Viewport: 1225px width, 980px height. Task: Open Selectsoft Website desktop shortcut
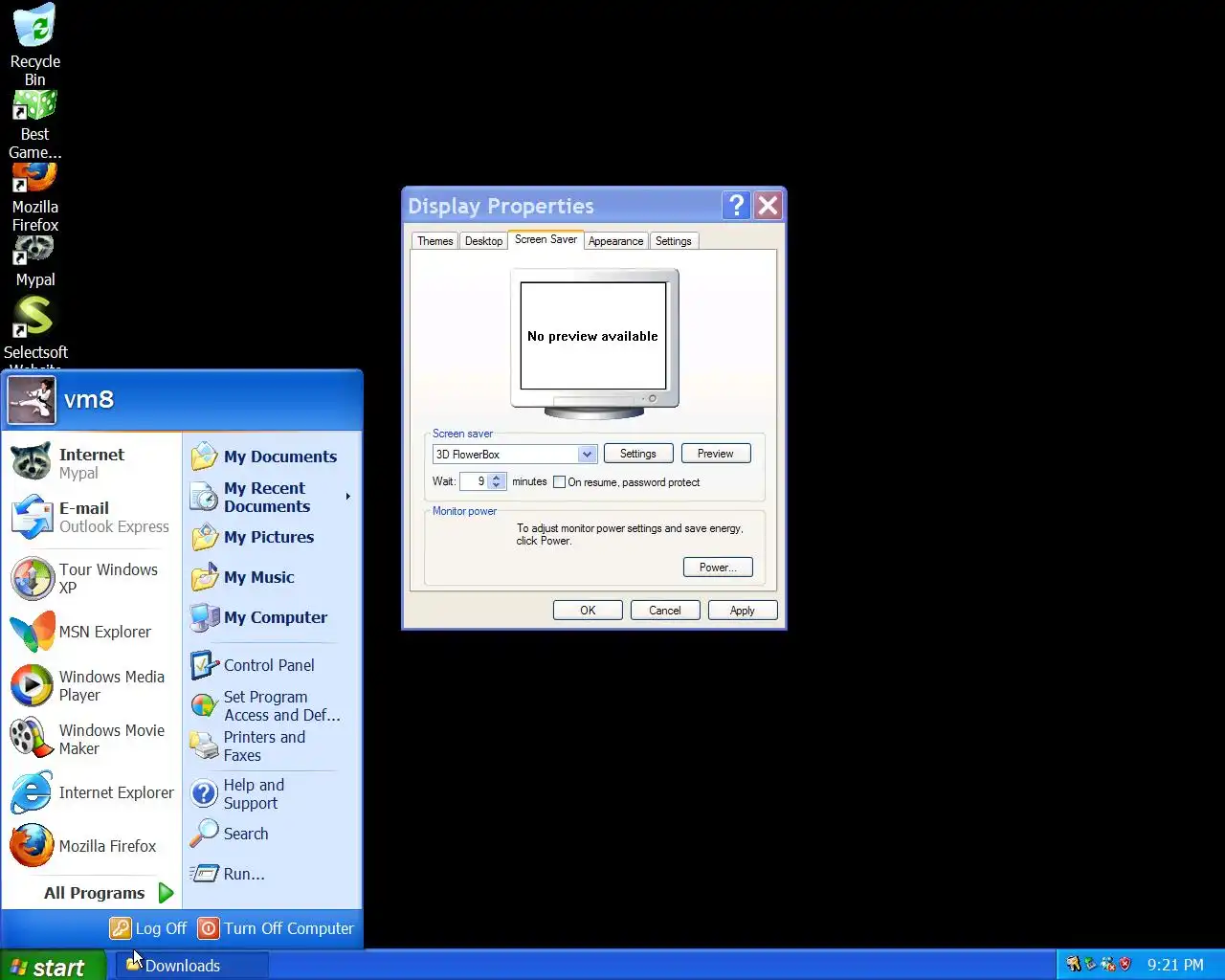[34, 330]
